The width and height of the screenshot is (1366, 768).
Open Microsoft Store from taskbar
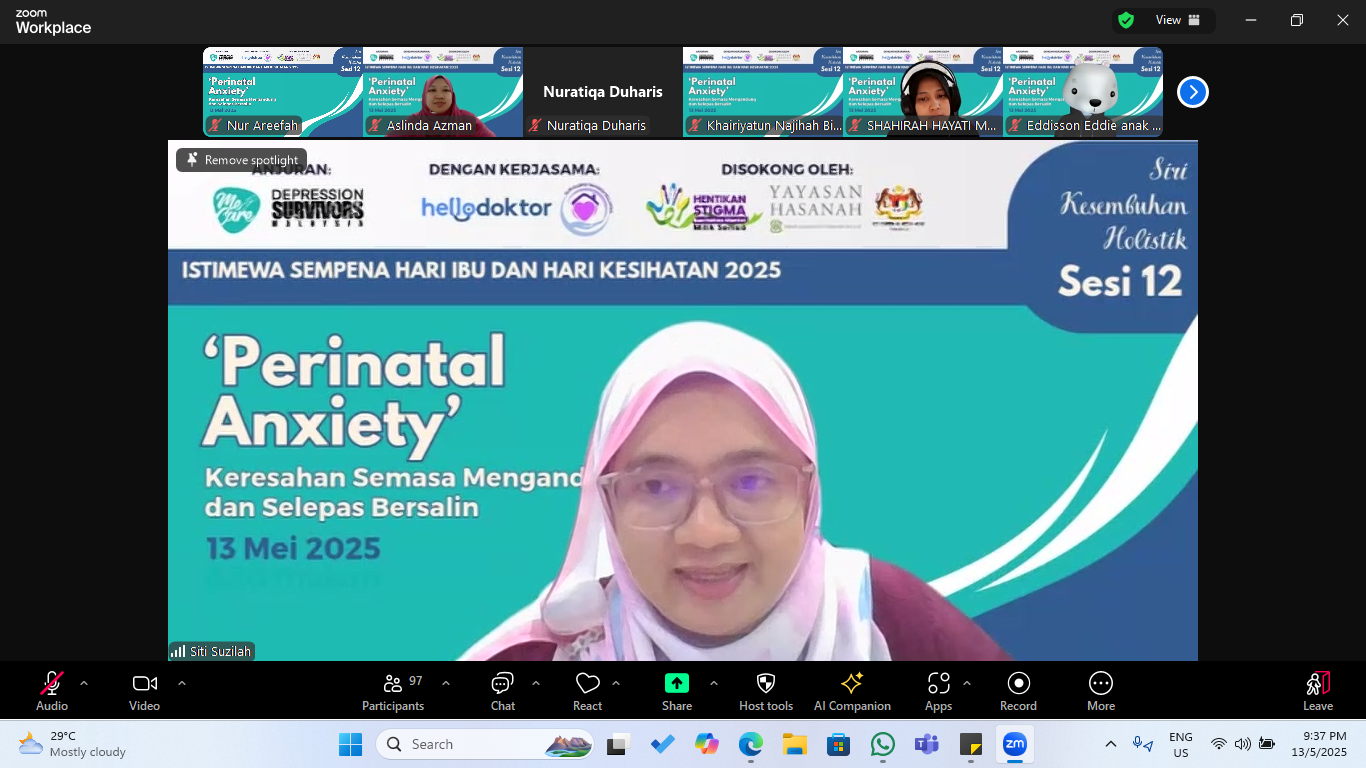838,744
